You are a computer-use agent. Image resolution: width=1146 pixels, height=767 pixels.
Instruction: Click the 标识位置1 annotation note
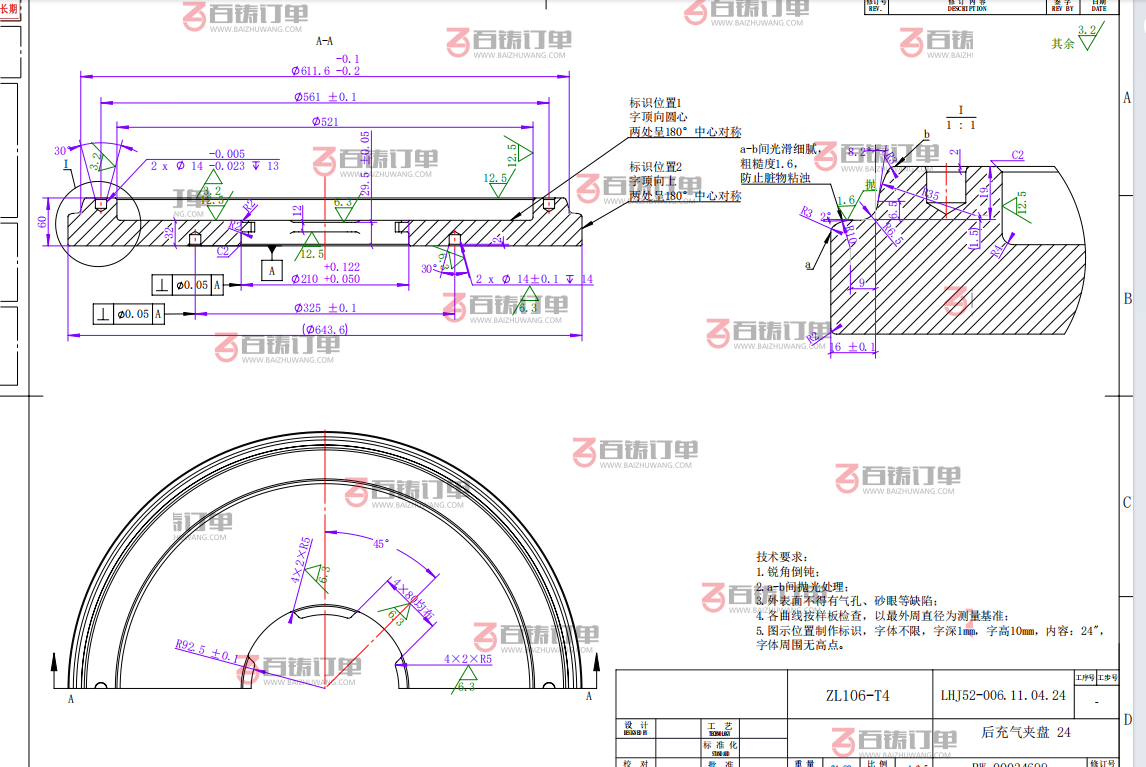tap(655, 103)
